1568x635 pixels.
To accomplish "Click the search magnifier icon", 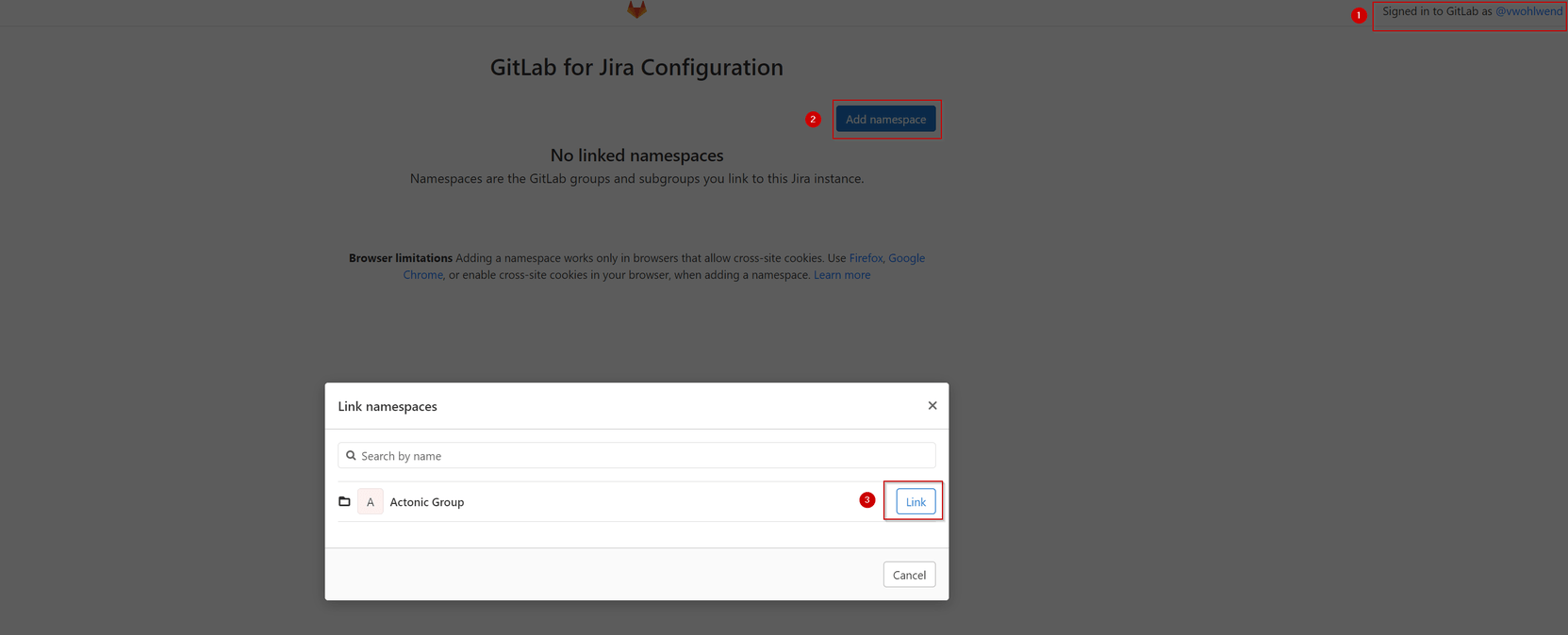I will (351, 455).
